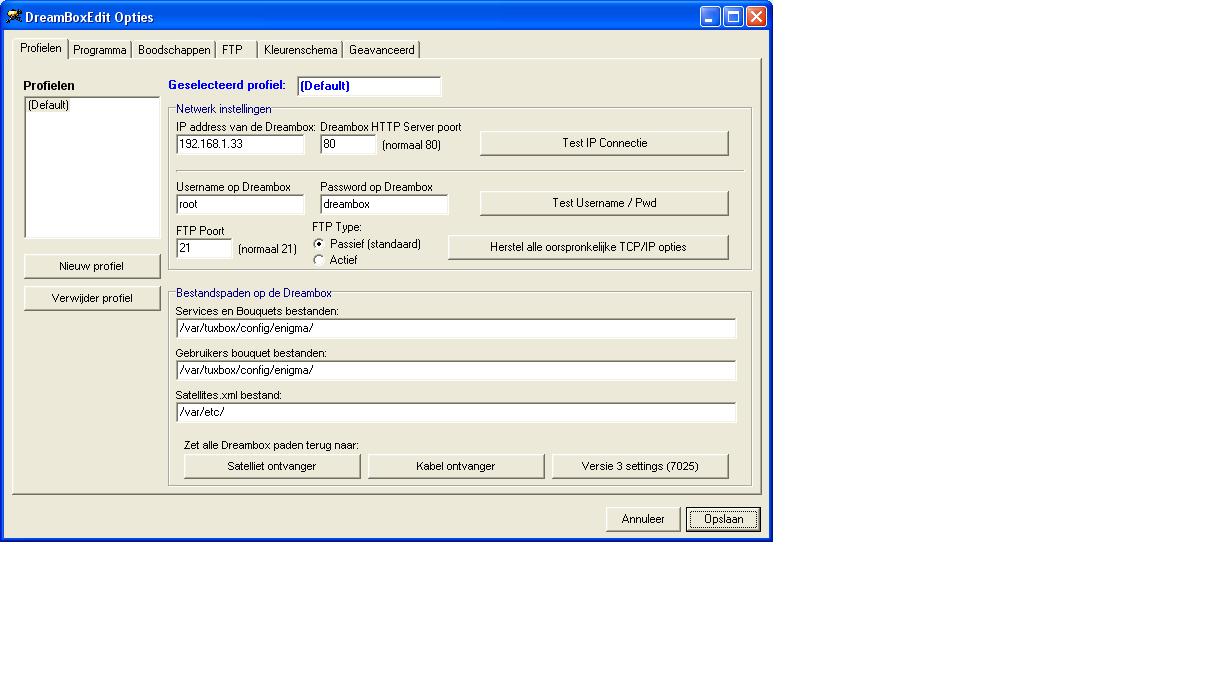The width and height of the screenshot is (1228, 692).
Task: Click the Test Username / Pwd button
Action: (604, 203)
